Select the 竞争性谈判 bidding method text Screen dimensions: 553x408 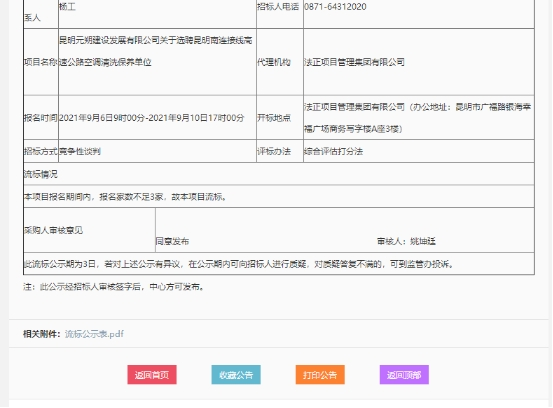[80, 151]
